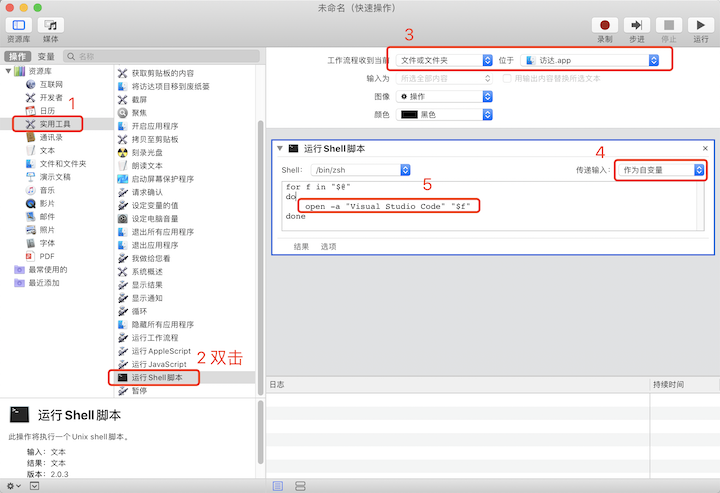This screenshot has width=720, height=493.
Task: Click 结果 under the shell script action
Action: pyautogui.click(x=301, y=245)
